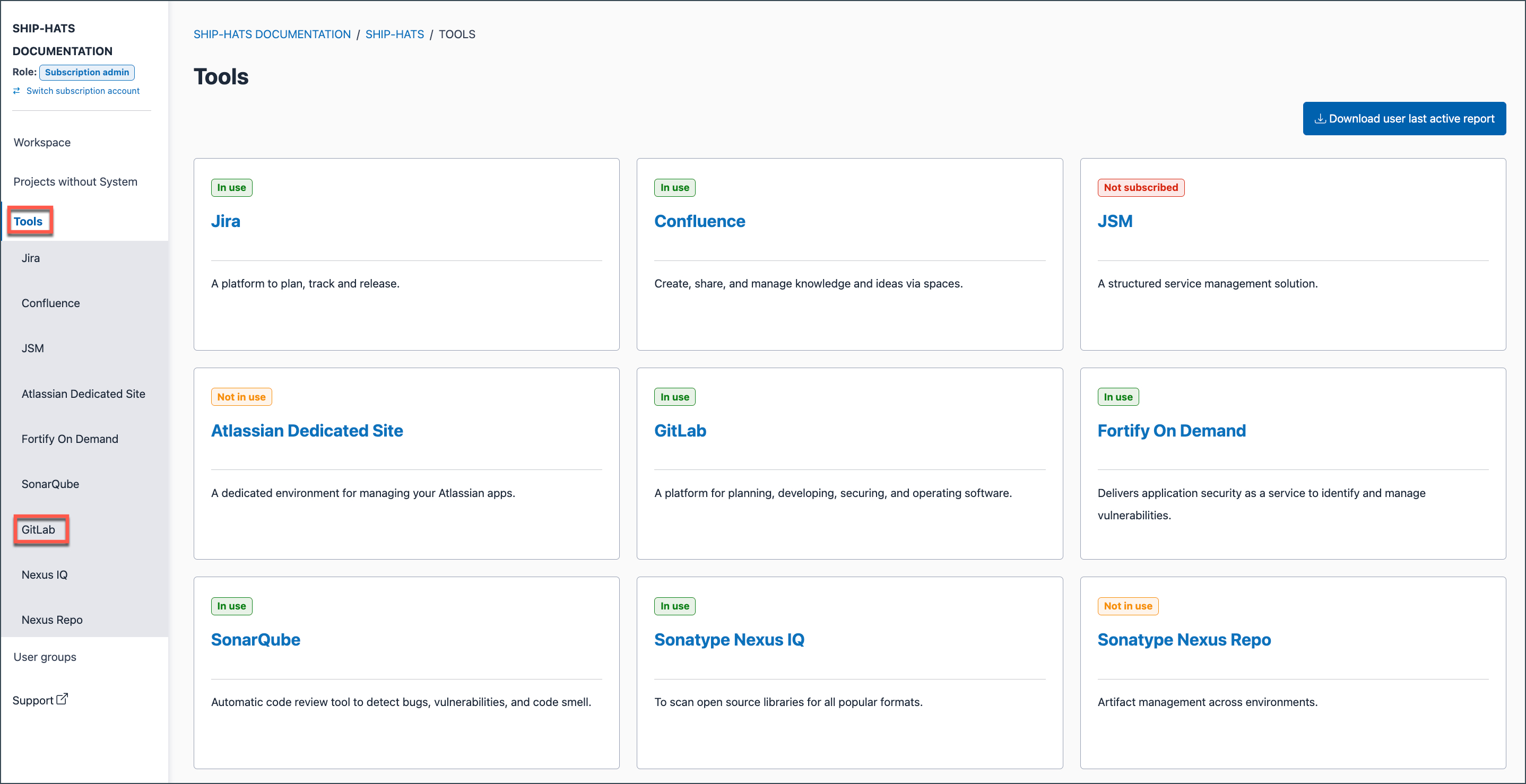Click the download icon in report button
Viewport: 1526px width, 784px height.
[1320, 119]
